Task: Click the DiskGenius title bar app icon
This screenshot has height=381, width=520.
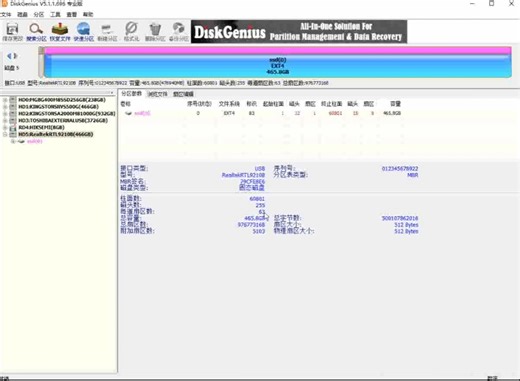Action: [x=4, y=4]
